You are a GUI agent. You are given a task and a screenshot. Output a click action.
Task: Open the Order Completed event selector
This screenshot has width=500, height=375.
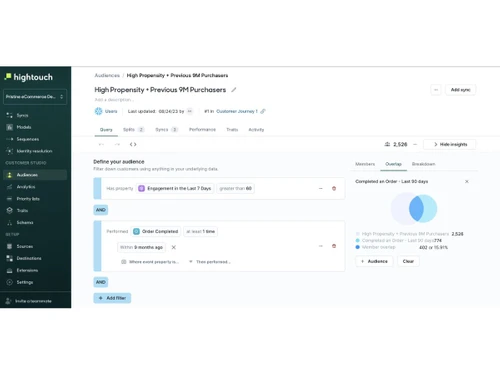pyautogui.click(x=156, y=231)
